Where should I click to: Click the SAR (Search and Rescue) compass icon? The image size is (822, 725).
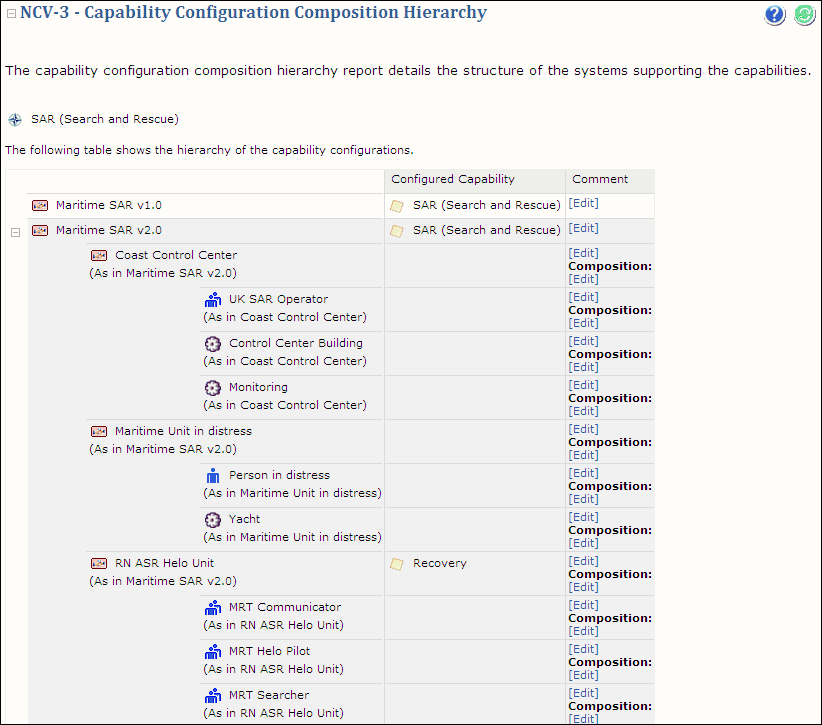[15, 120]
